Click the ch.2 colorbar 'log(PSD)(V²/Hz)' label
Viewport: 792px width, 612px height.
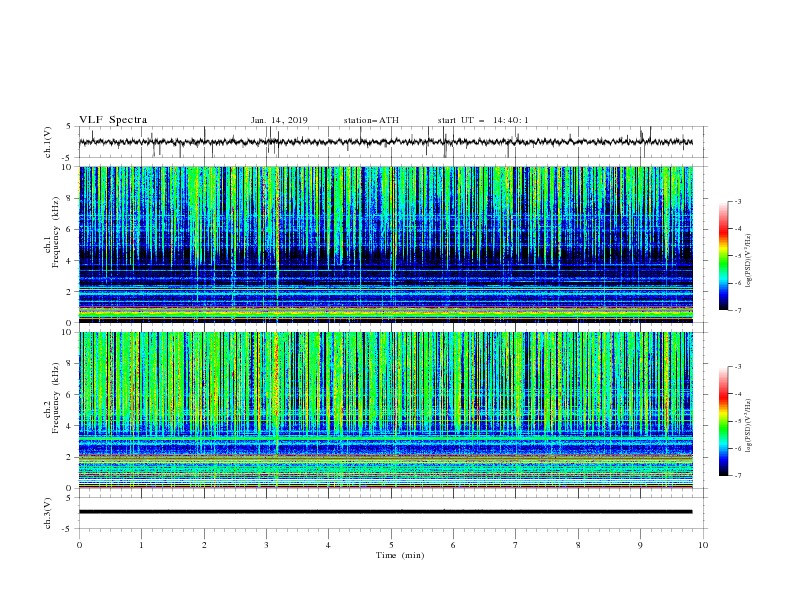click(748, 426)
